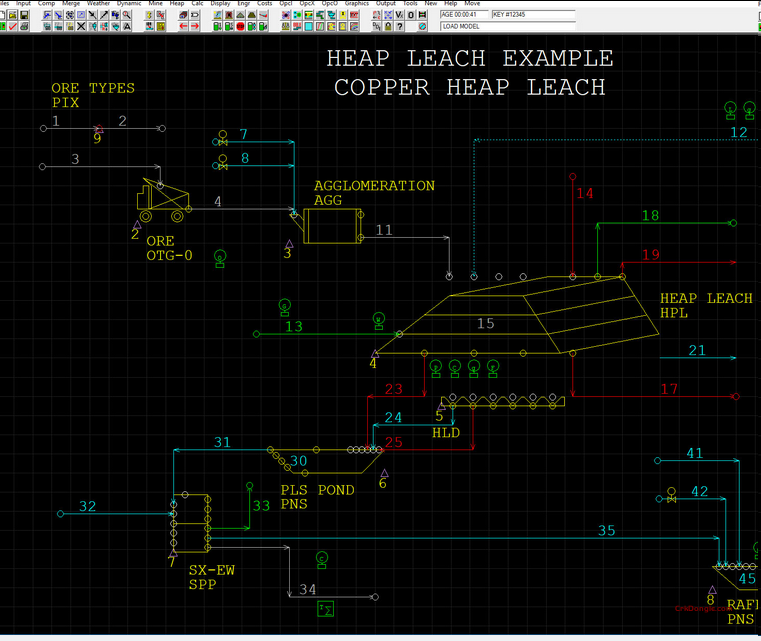Image resolution: width=761 pixels, height=641 pixels.
Task: Open the Weather menu
Action: point(99,4)
